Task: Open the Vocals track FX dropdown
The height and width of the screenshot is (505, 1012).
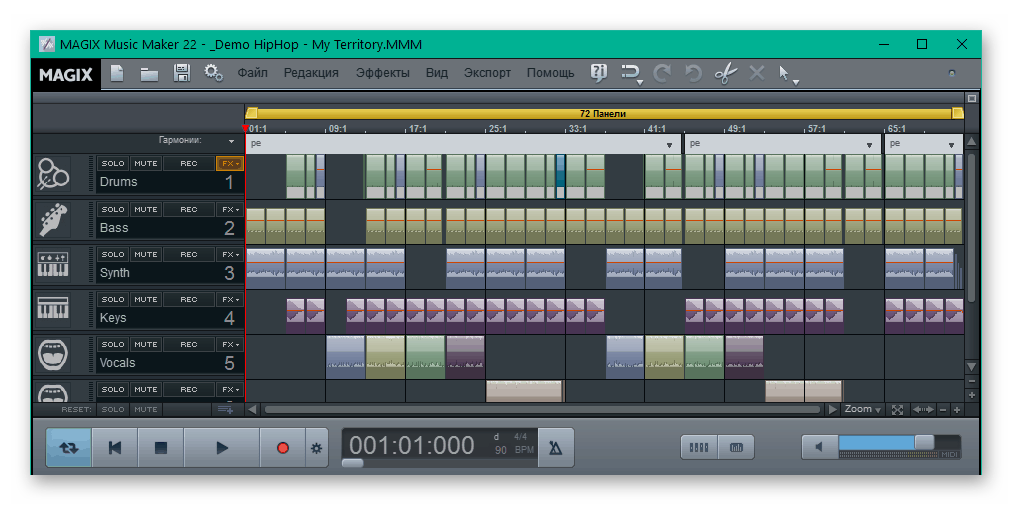Action: click(230, 344)
